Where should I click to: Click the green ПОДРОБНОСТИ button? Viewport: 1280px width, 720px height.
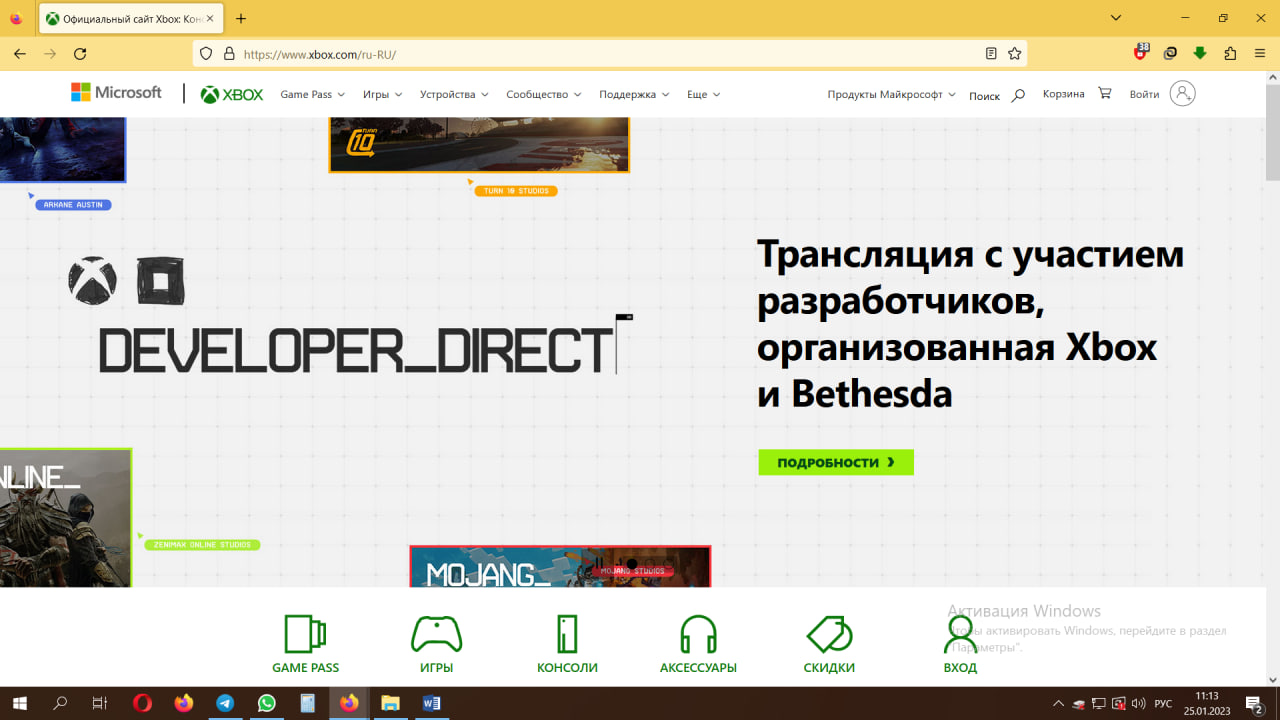[836, 462]
